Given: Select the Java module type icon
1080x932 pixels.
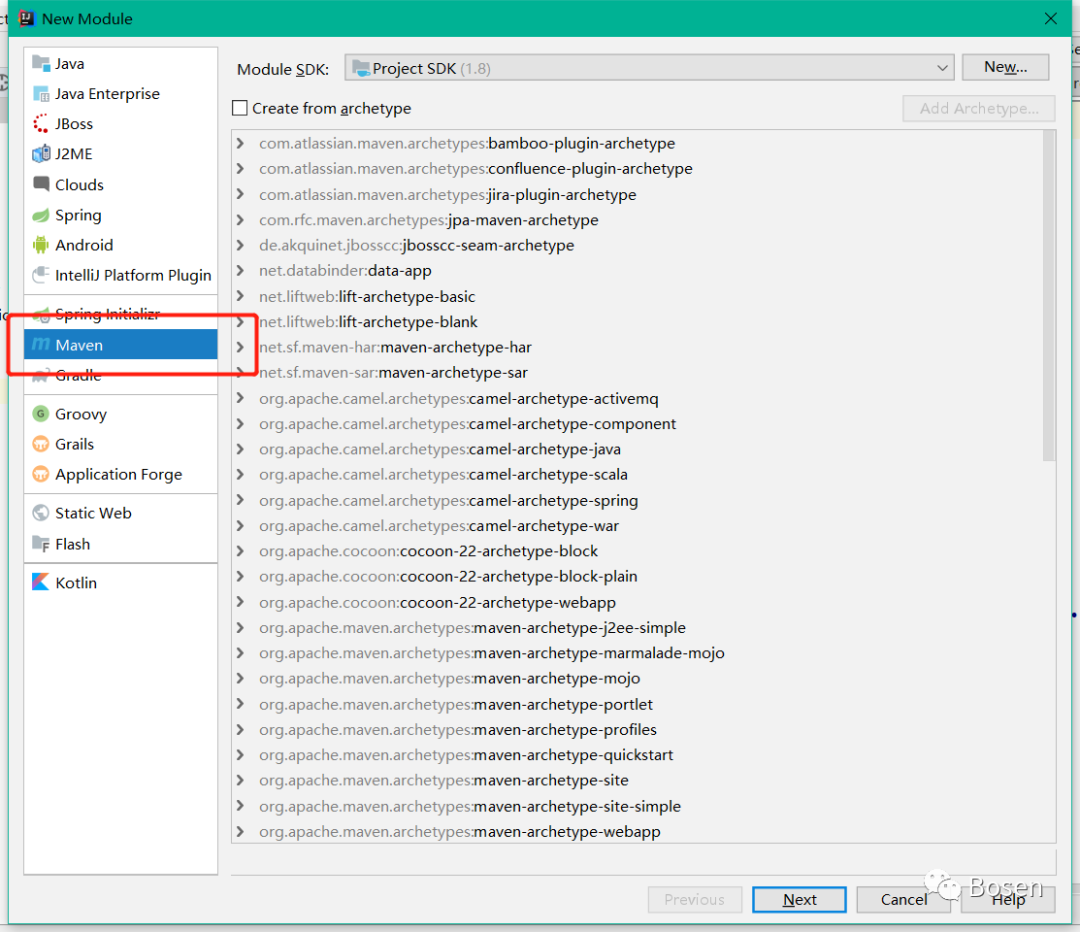Looking at the screenshot, I should click(x=41, y=63).
